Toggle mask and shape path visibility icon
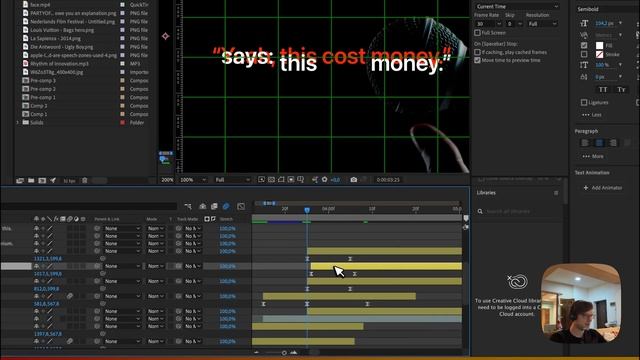 (281, 180)
